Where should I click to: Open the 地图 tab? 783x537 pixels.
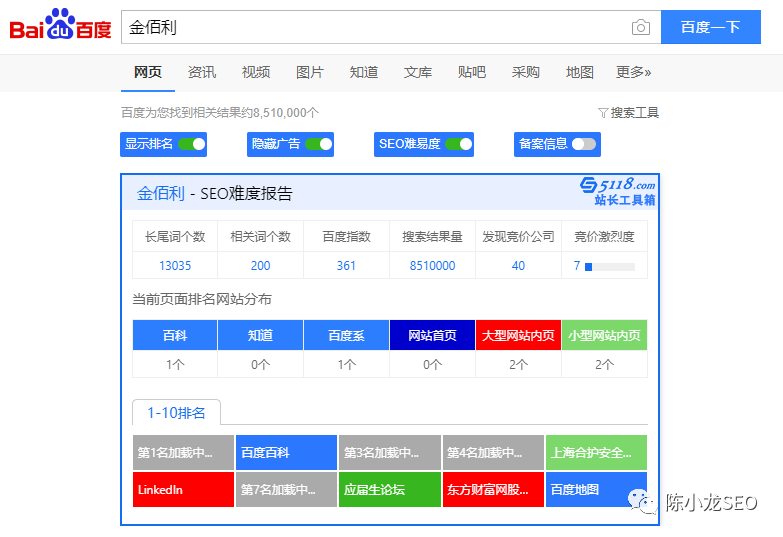pos(579,72)
